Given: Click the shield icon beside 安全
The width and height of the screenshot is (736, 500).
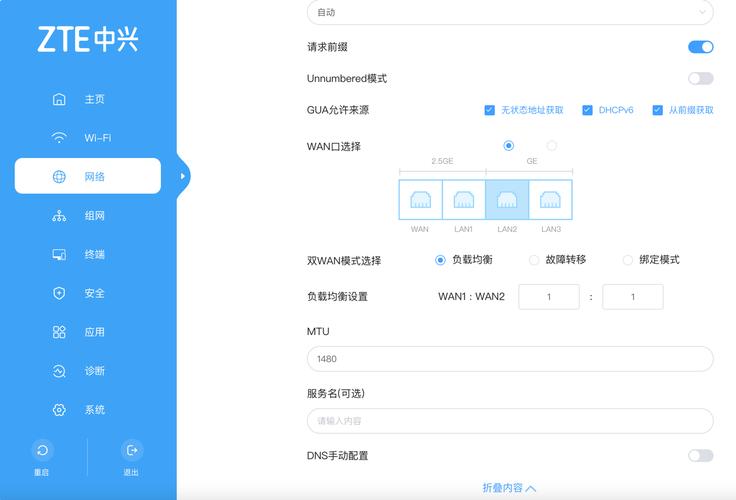Looking at the screenshot, I should click(59, 293).
